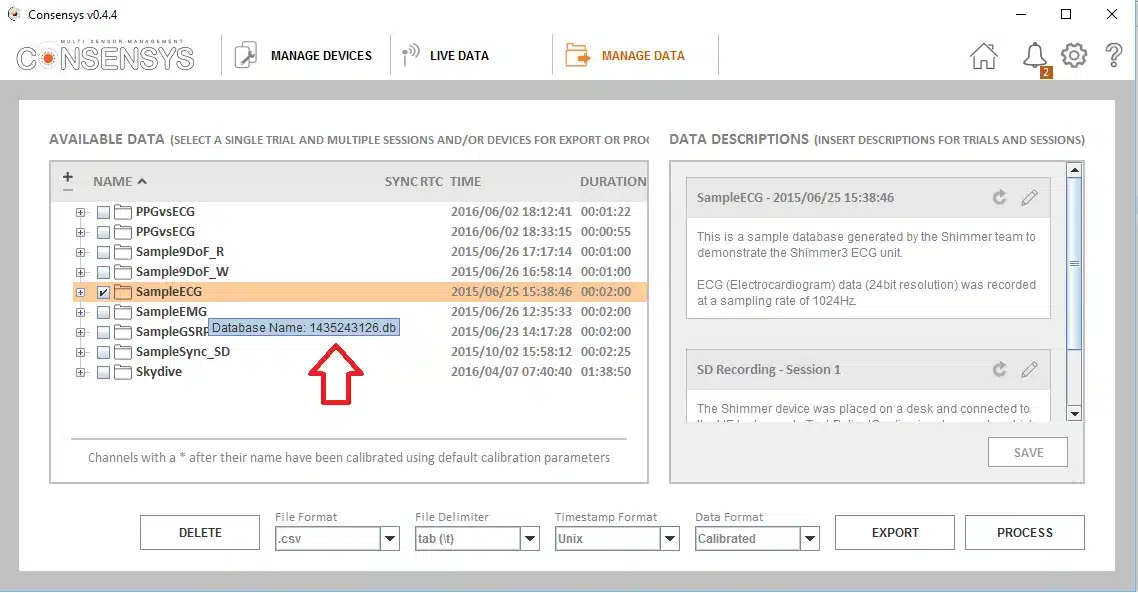Click the descriptions scrollbar up arrow
Viewport: 1138px width, 593px height.
(1075, 170)
